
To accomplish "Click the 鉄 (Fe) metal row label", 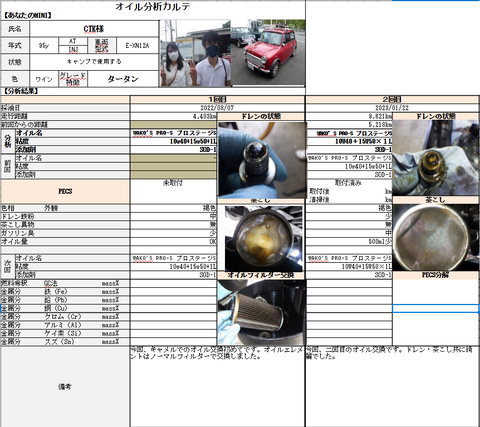I will [65, 292].
